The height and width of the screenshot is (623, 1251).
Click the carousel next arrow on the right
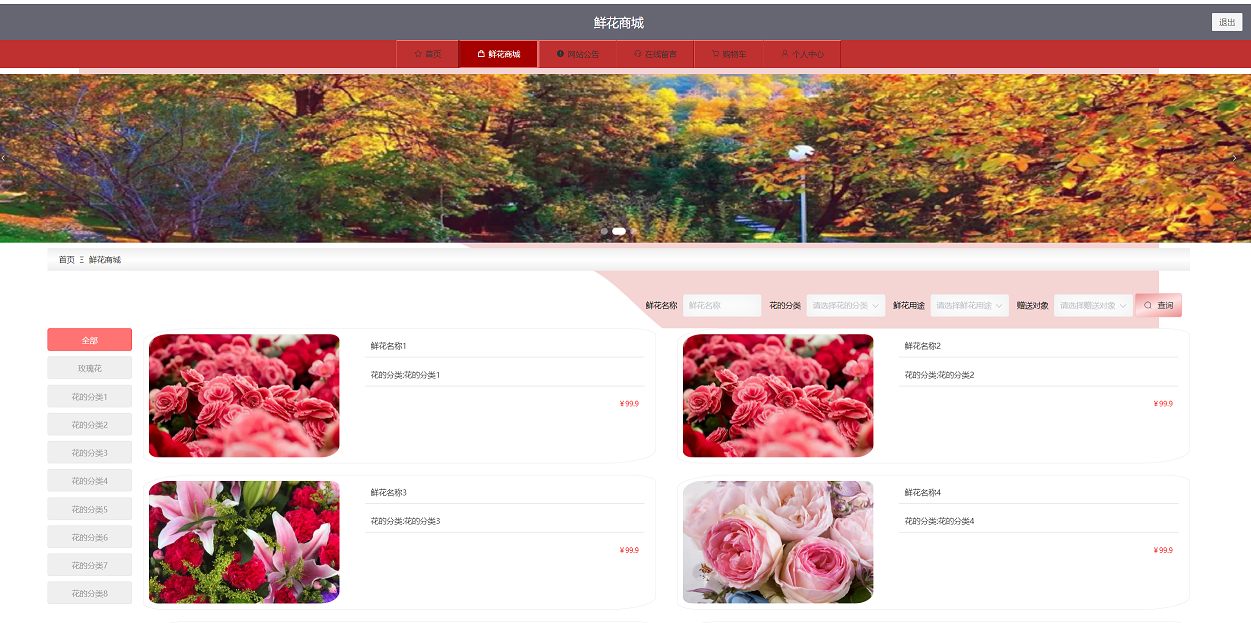tap(1235, 157)
